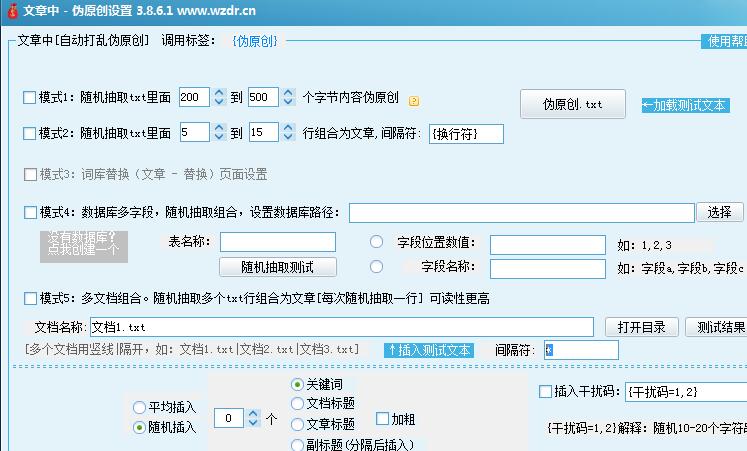Click 随机抽取测试 button
This screenshot has height=451, width=747.
coord(278,267)
